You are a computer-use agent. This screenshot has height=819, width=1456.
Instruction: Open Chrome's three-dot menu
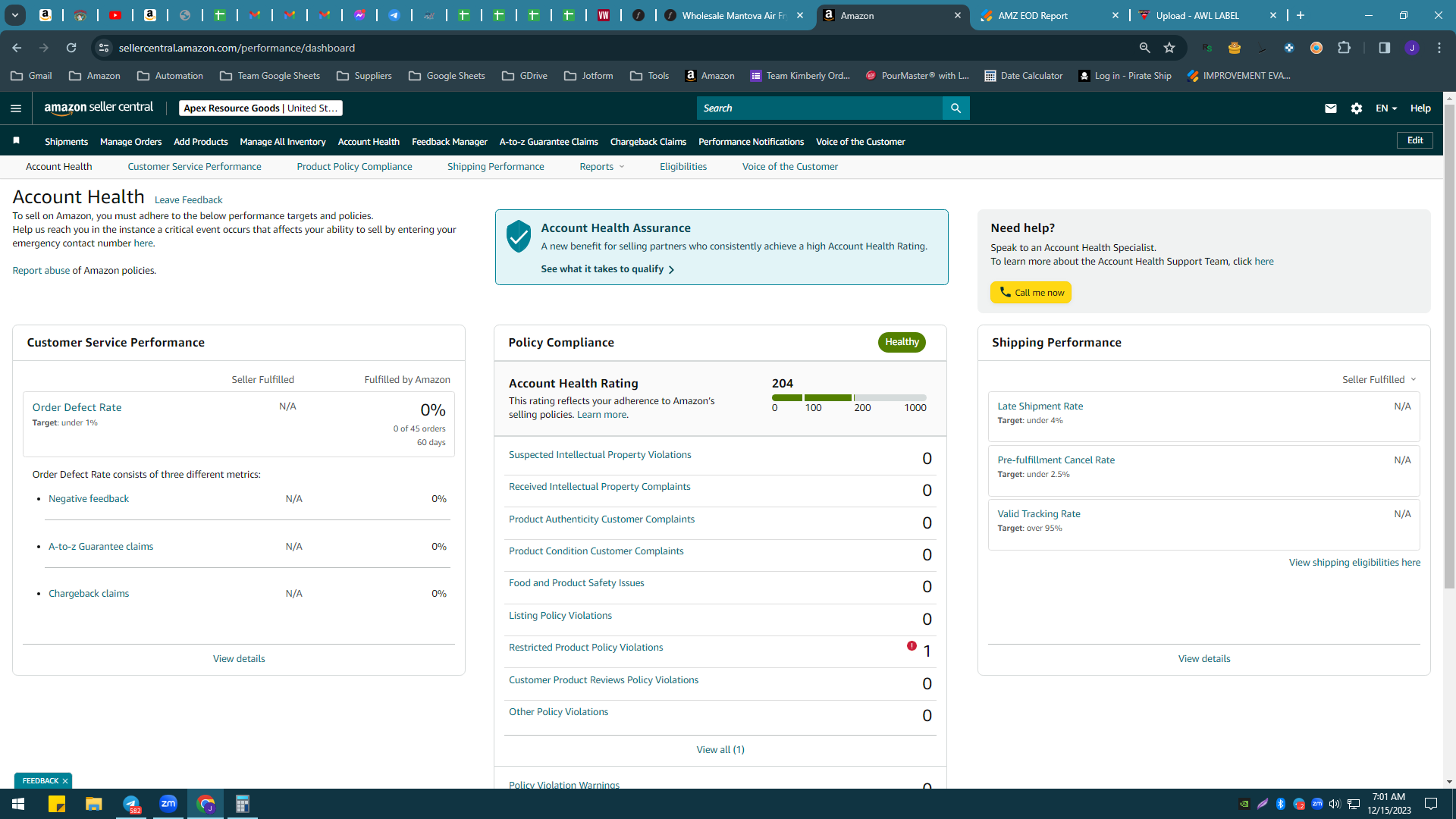pyautogui.click(x=1439, y=48)
